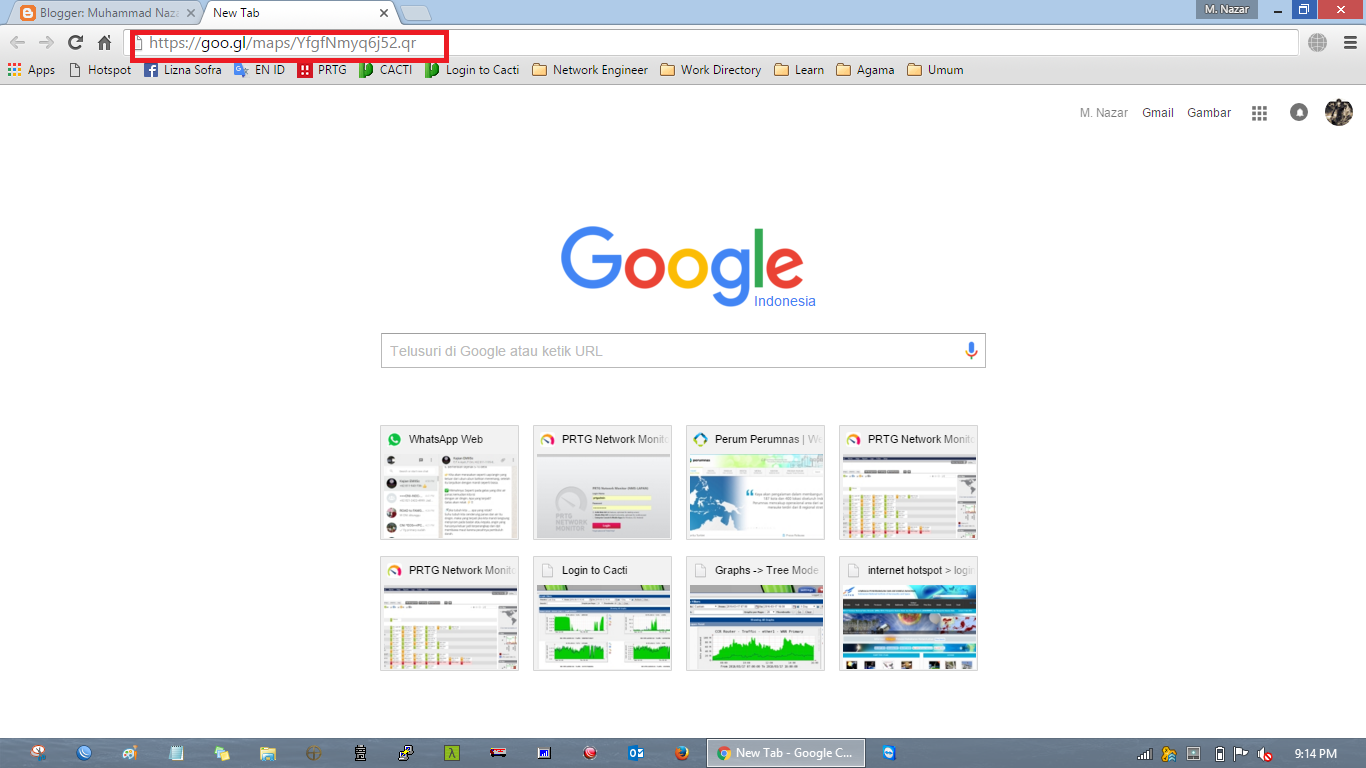Open the Hotspot bookmark
The height and width of the screenshot is (768, 1366).
(x=100, y=70)
